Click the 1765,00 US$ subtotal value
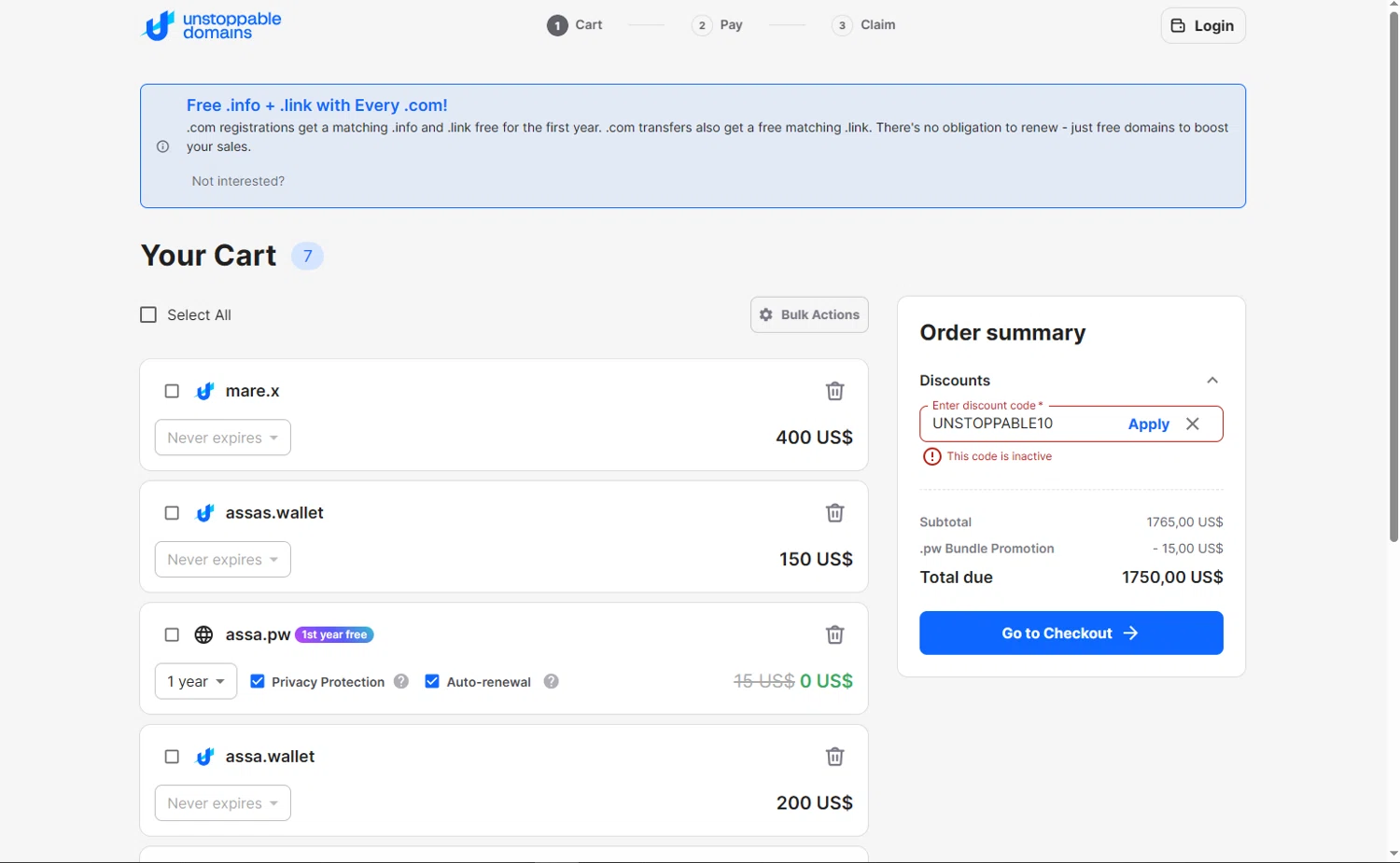The width and height of the screenshot is (1400, 863). (1184, 522)
